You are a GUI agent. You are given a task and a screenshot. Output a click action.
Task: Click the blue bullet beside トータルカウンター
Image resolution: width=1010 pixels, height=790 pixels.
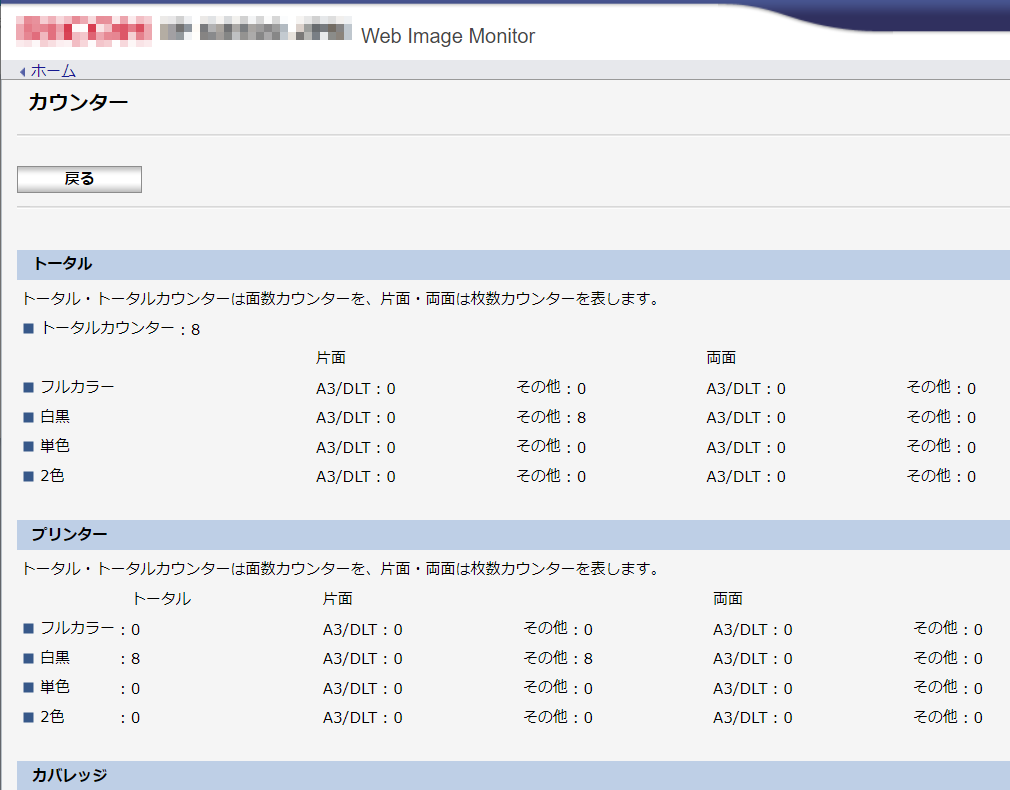(x=29, y=328)
